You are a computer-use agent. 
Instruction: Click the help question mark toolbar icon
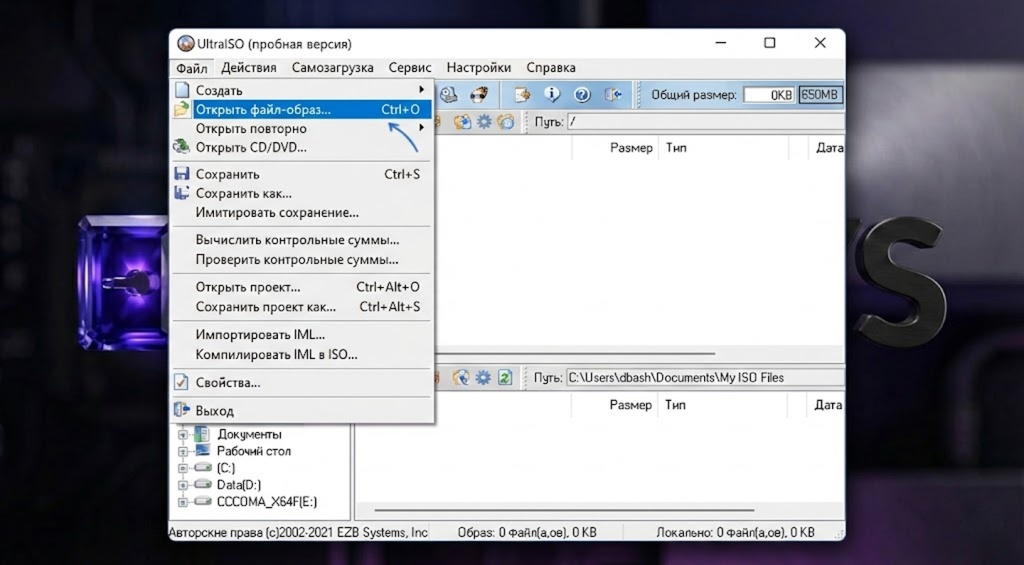pos(582,95)
